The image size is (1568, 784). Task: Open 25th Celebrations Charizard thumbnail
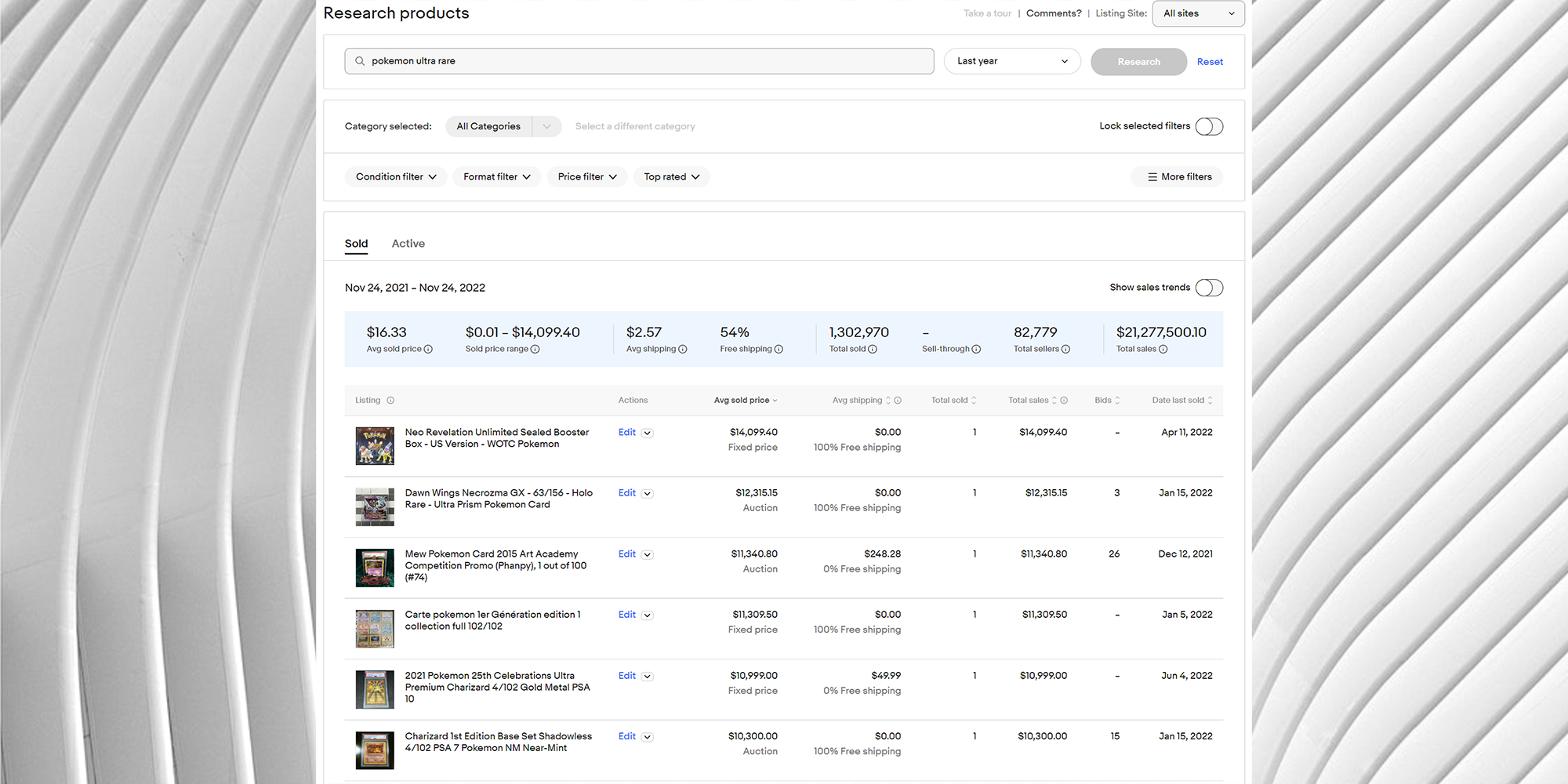pos(375,690)
